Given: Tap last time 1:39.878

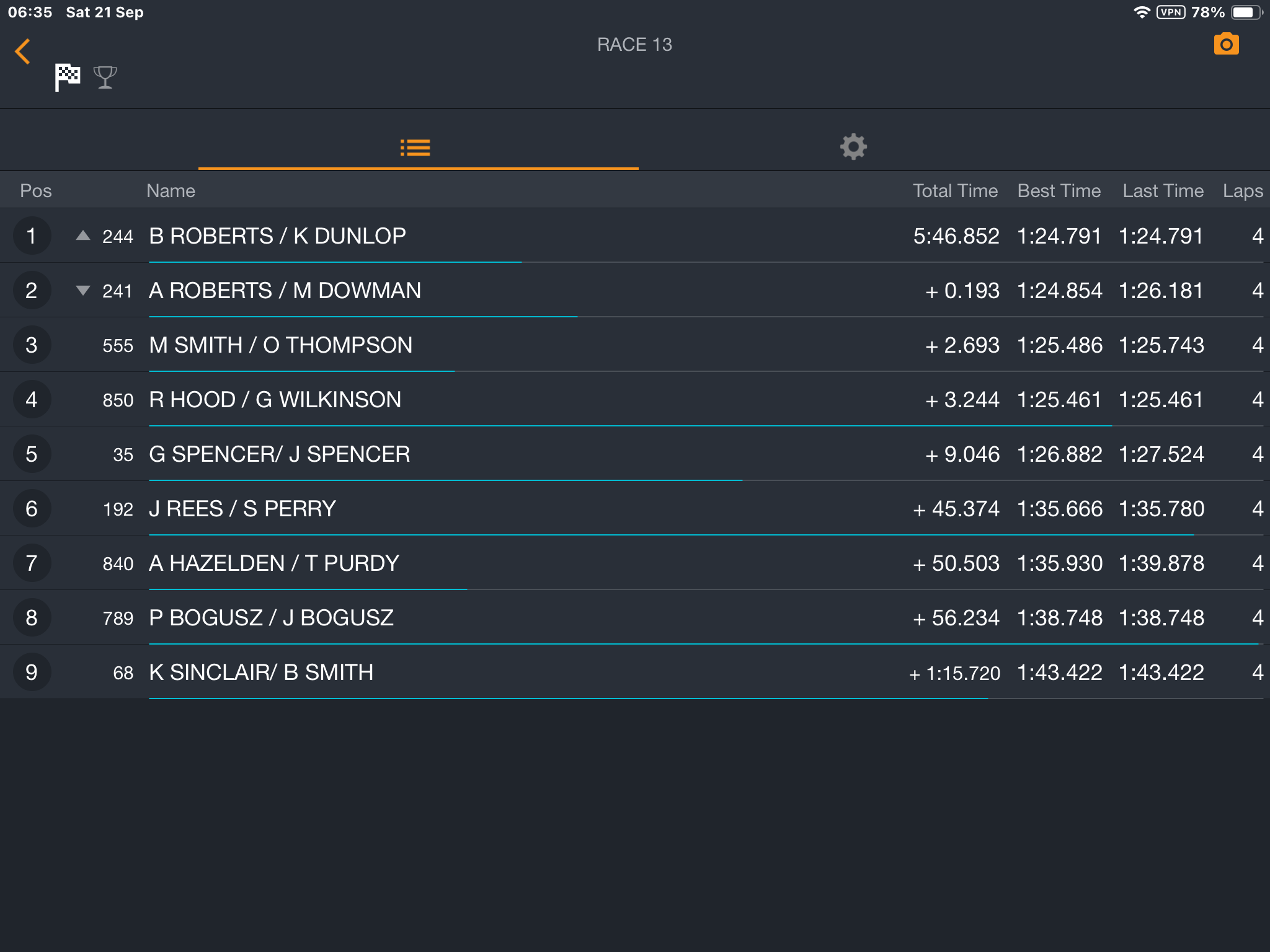Looking at the screenshot, I should (x=1161, y=563).
